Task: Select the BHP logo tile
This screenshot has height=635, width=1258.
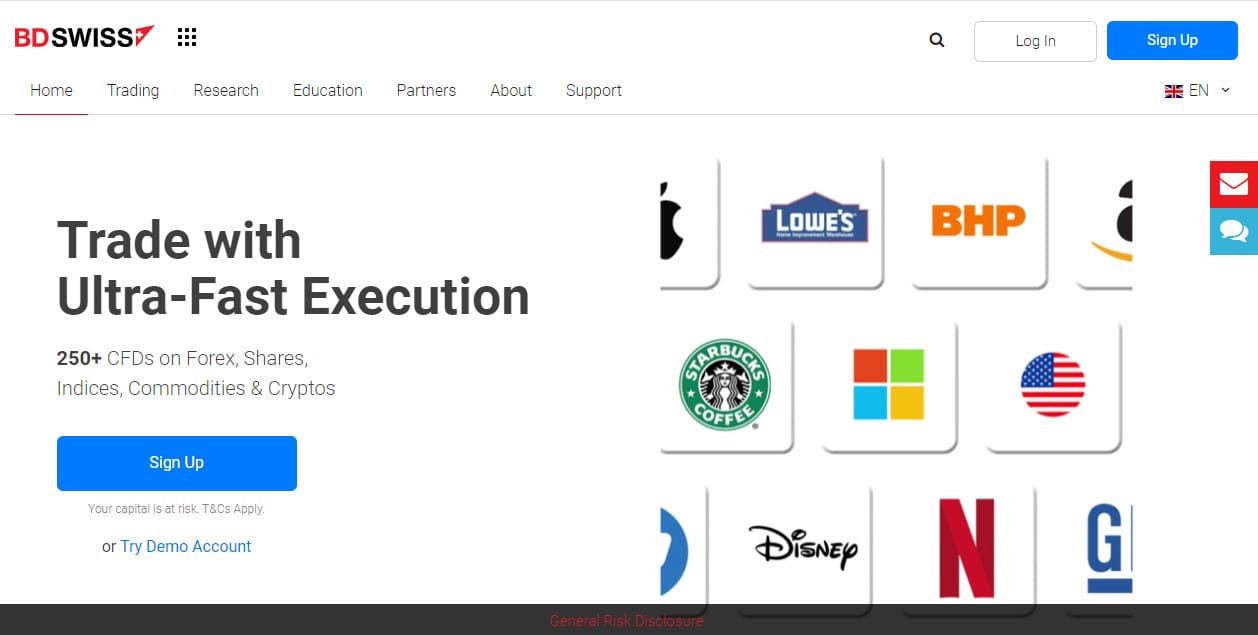Action: click(978, 221)
